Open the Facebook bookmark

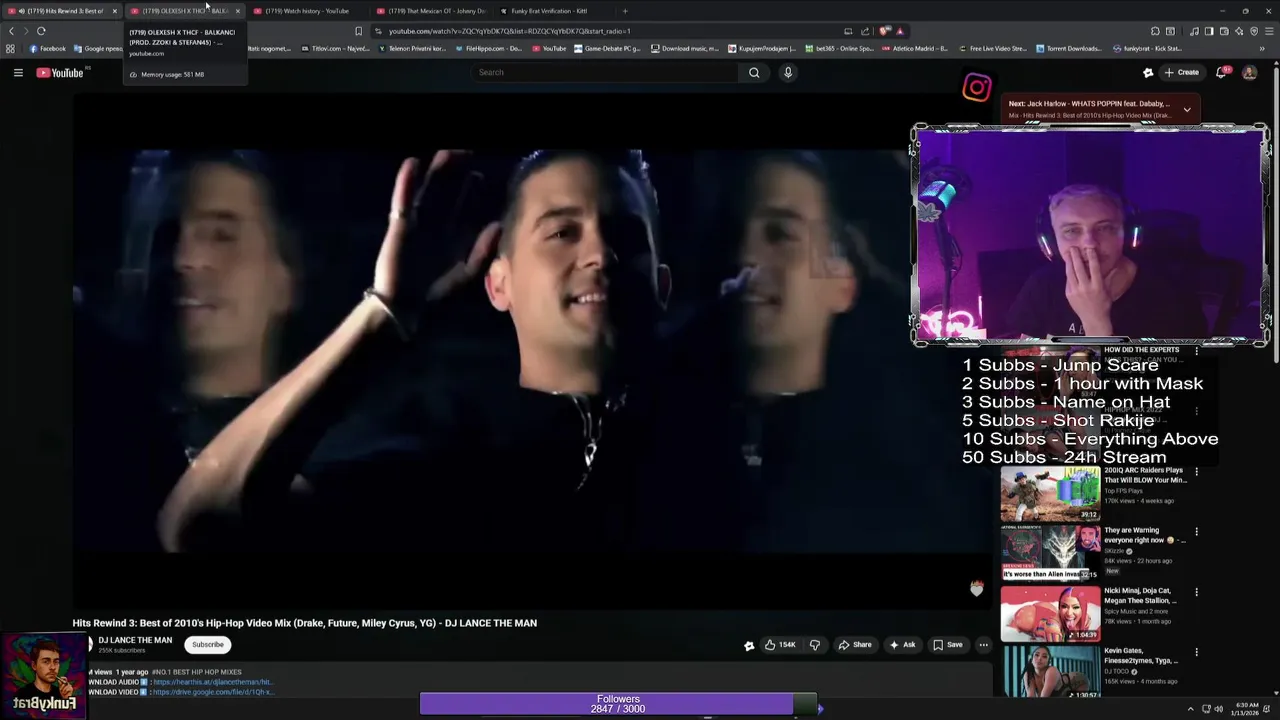pos(48,48)
